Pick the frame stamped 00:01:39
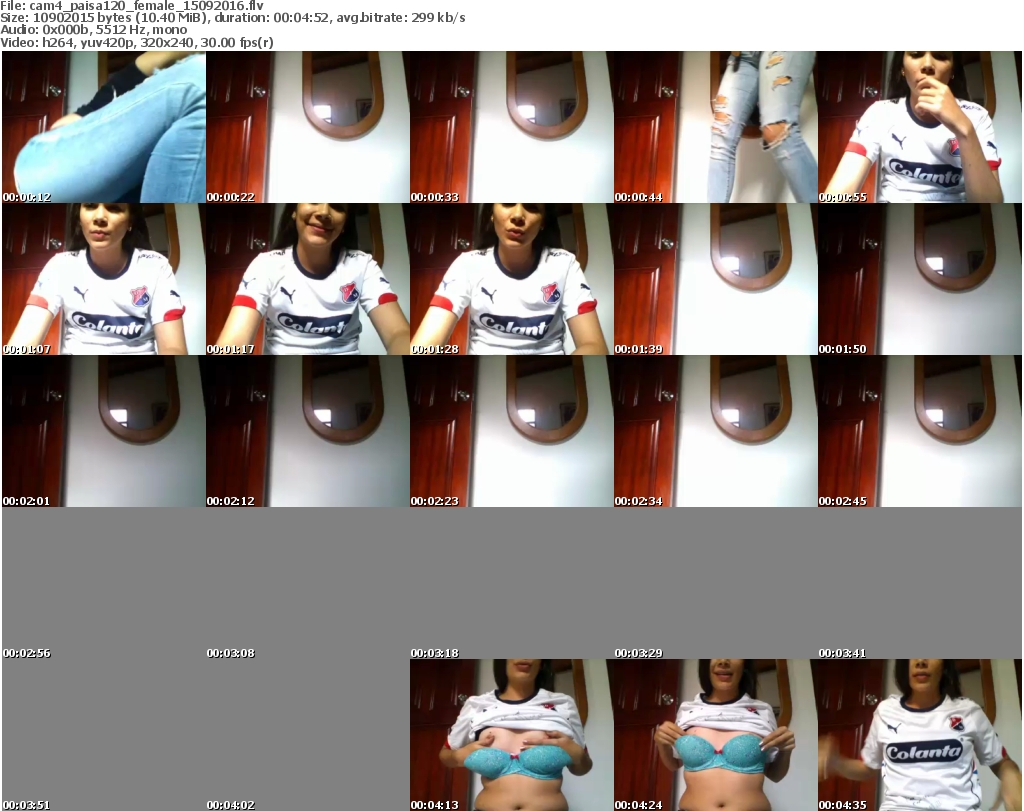Image resolution: width=1024 pixels, height=811 pixels. pos(715,279)
